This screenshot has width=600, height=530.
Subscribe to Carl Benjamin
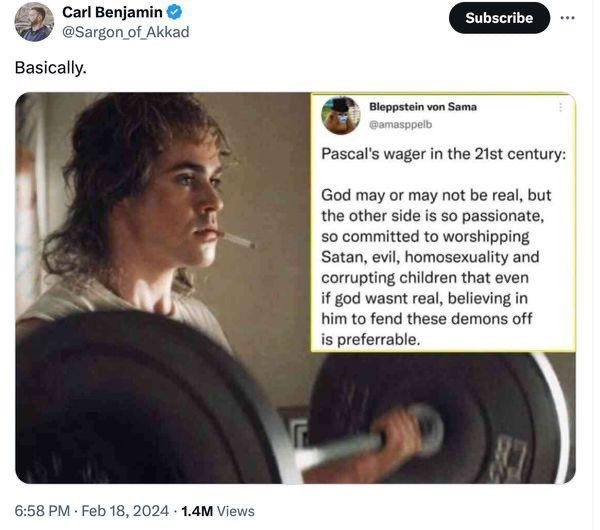pyautogui.click(x=499, y=18)
